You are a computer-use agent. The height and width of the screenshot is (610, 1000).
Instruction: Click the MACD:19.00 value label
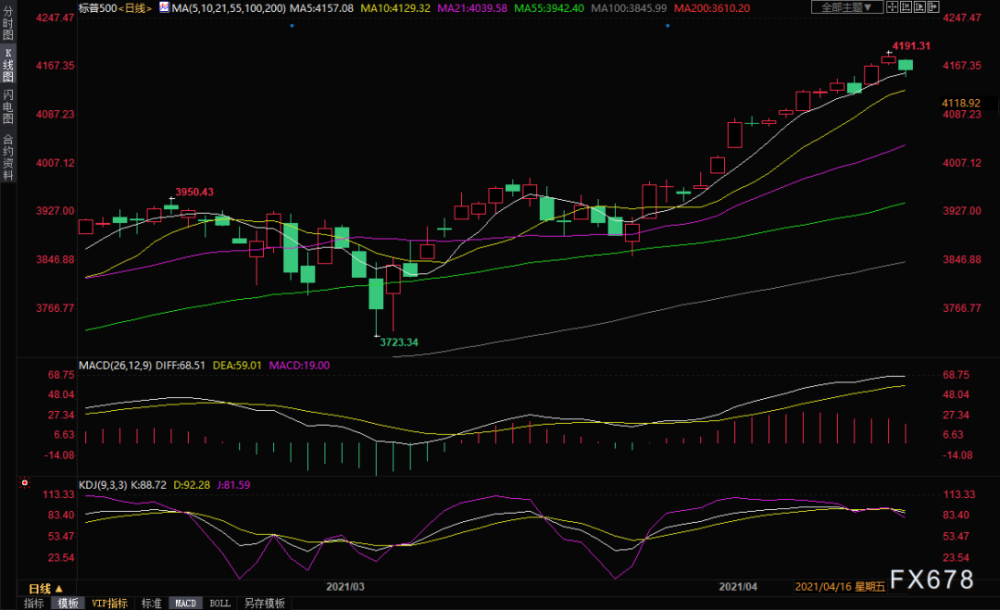pyautogui.click(x=299, y=366)
